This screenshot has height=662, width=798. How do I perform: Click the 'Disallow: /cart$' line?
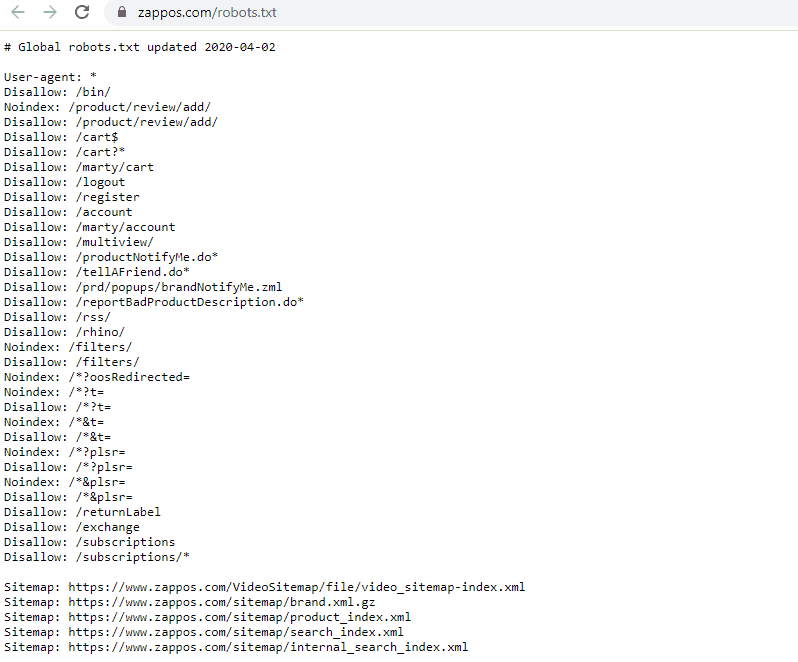[61, 137]
